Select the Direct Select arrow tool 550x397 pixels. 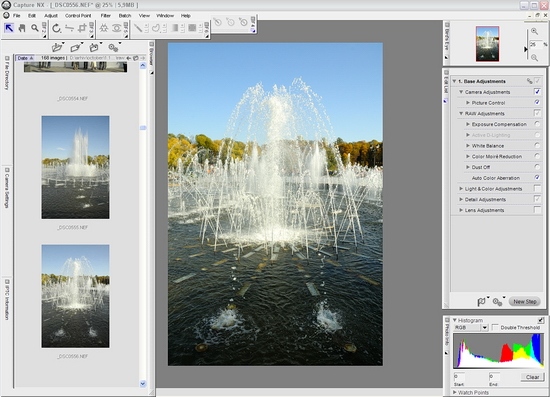[x=9, y=28]
